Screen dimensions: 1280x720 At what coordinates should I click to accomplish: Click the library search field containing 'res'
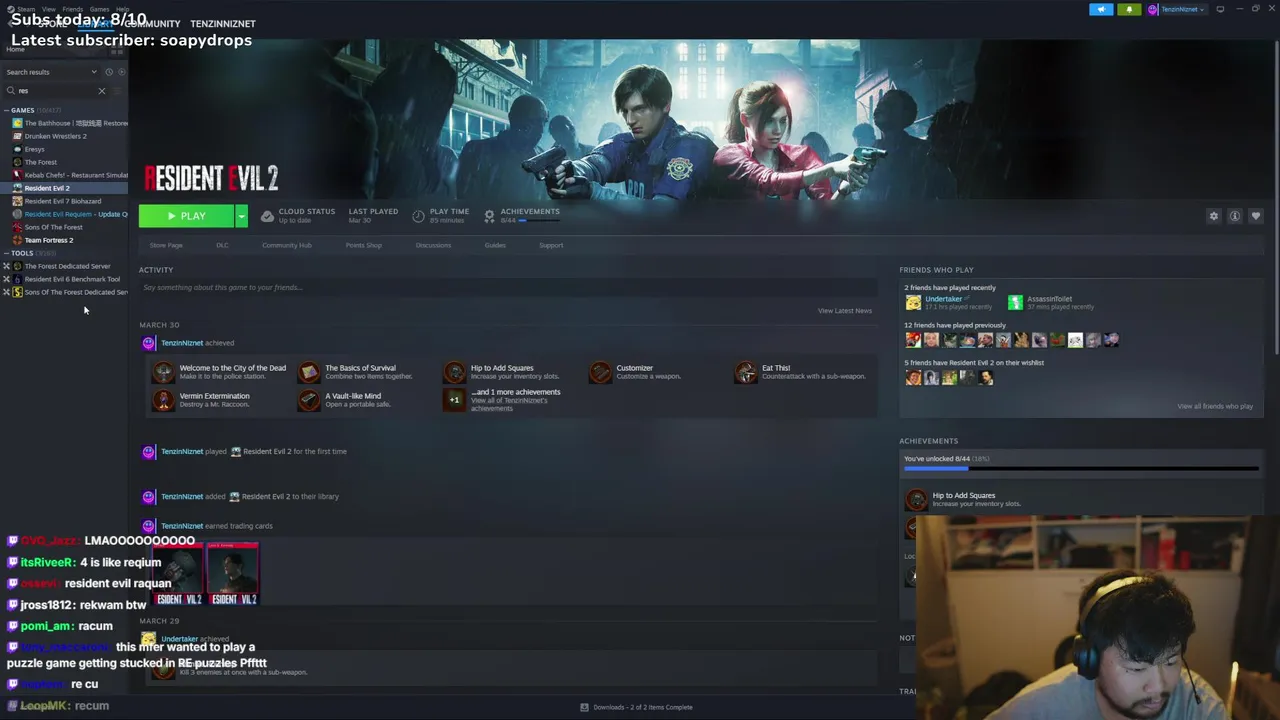55,91
